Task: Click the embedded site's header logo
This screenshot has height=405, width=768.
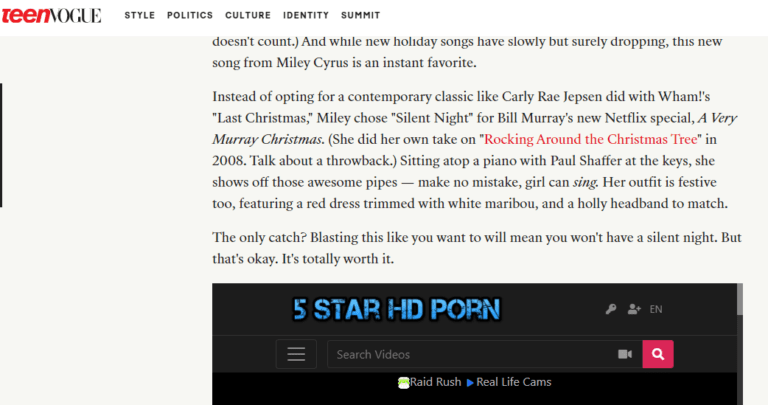Action: (x=396, y=309)
